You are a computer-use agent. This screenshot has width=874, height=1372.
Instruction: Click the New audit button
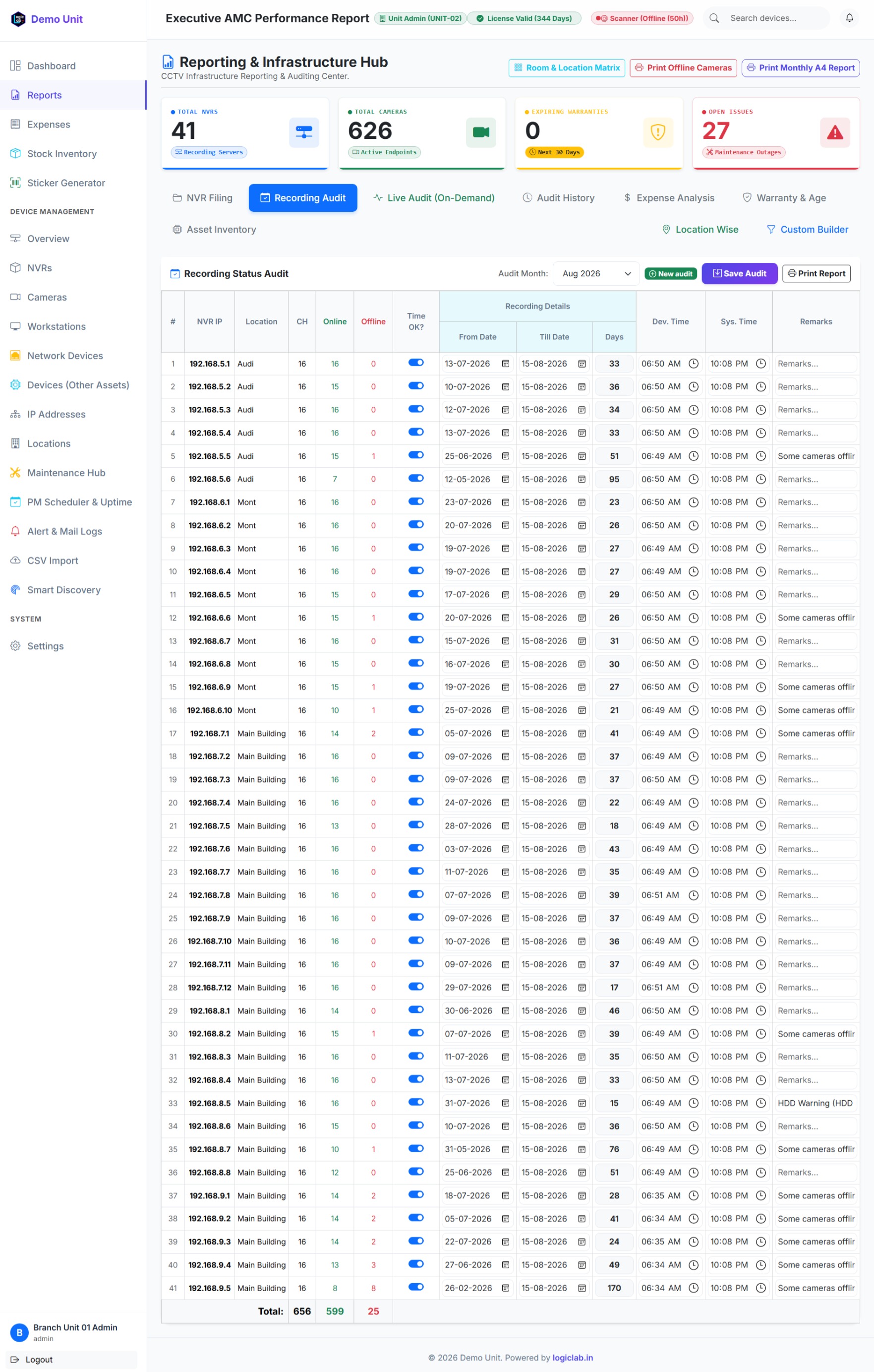pyautogui.click(x=671, y=274)
